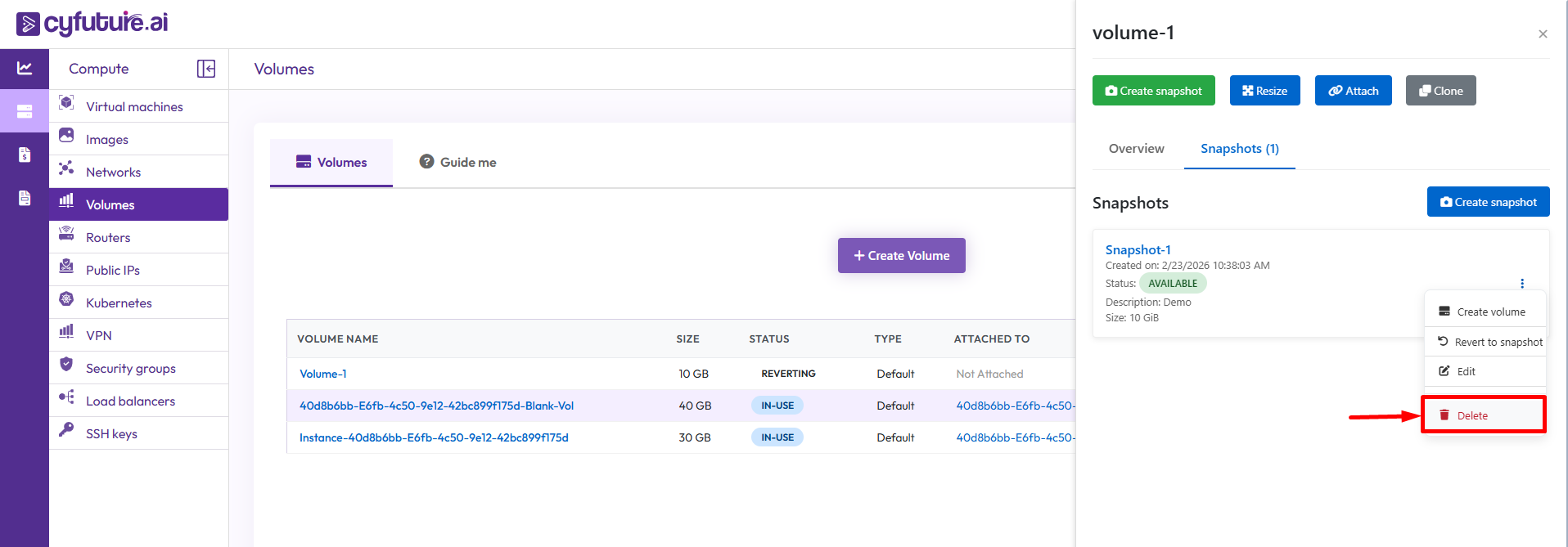Open Virtual machines in the sidebar
1568x547 pixels.
(x=134, y=107)
